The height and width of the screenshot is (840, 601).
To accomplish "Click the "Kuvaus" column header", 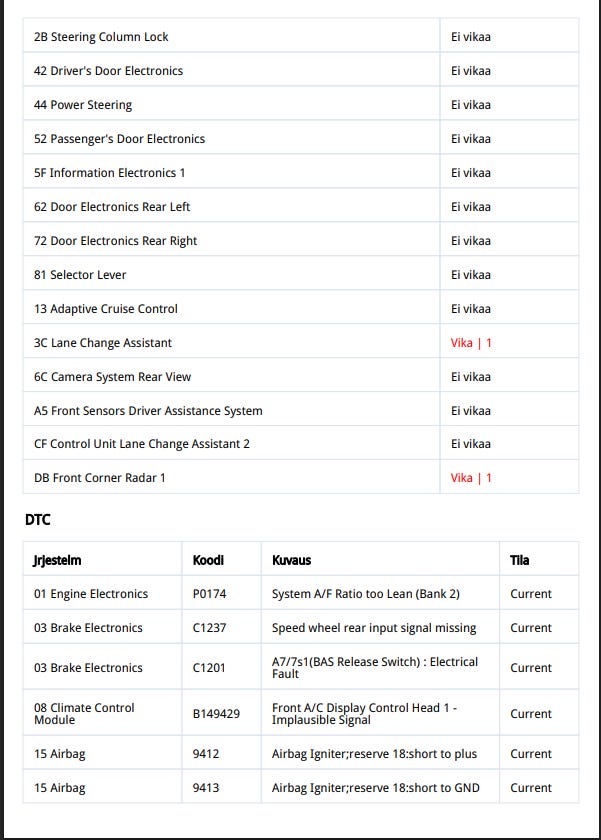I will tap(291, 560).
